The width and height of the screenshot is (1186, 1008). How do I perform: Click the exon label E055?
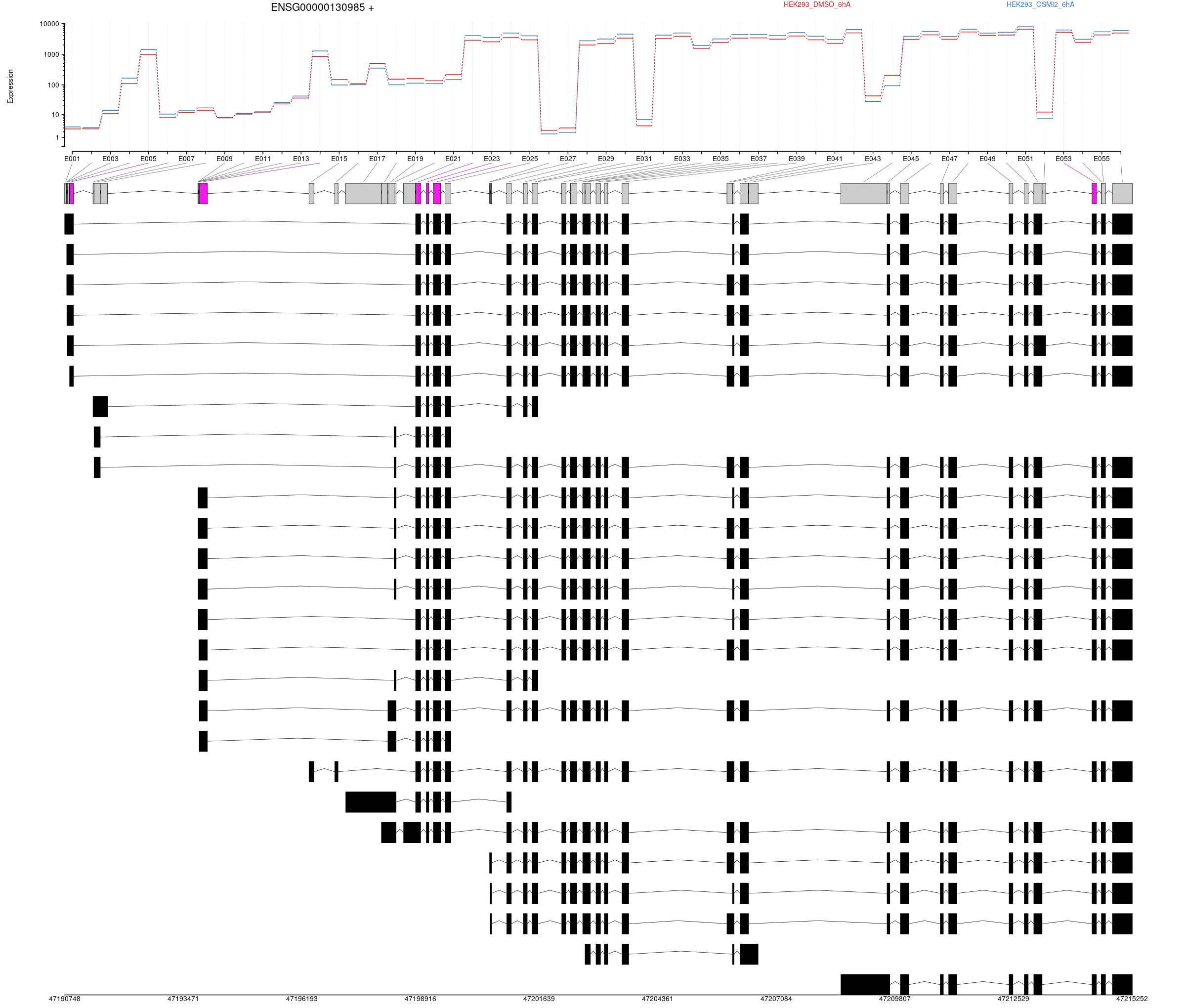1101,159
